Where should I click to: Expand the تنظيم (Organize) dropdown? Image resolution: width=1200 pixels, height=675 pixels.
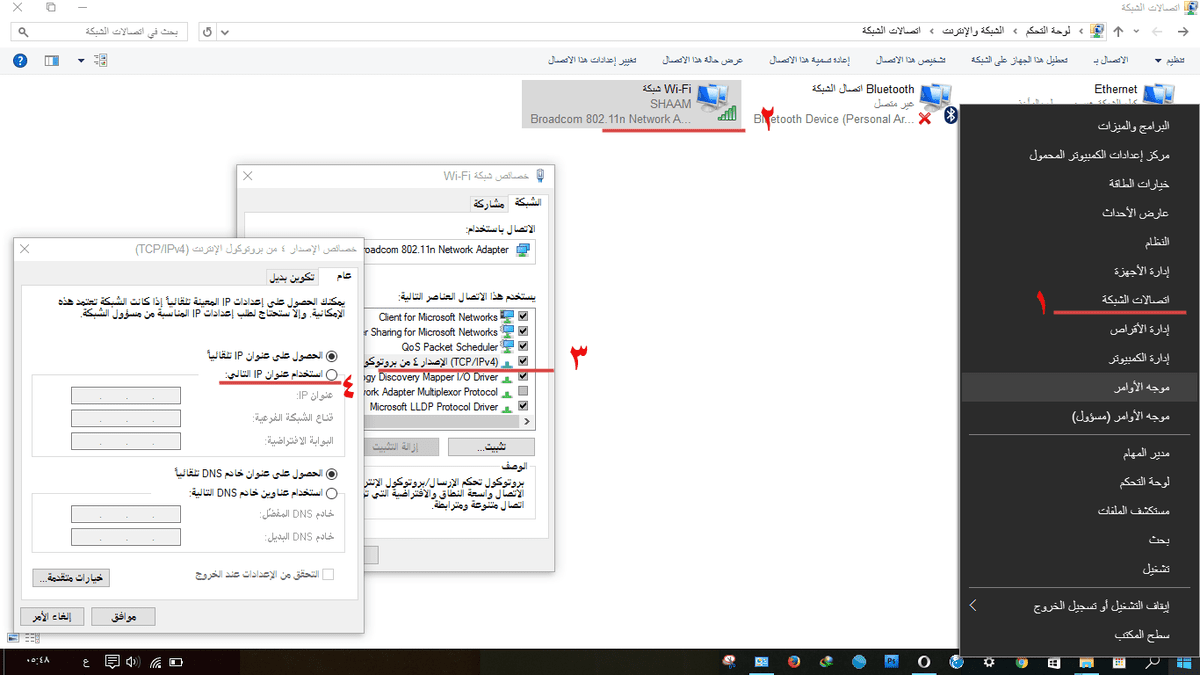(1170, 60)
